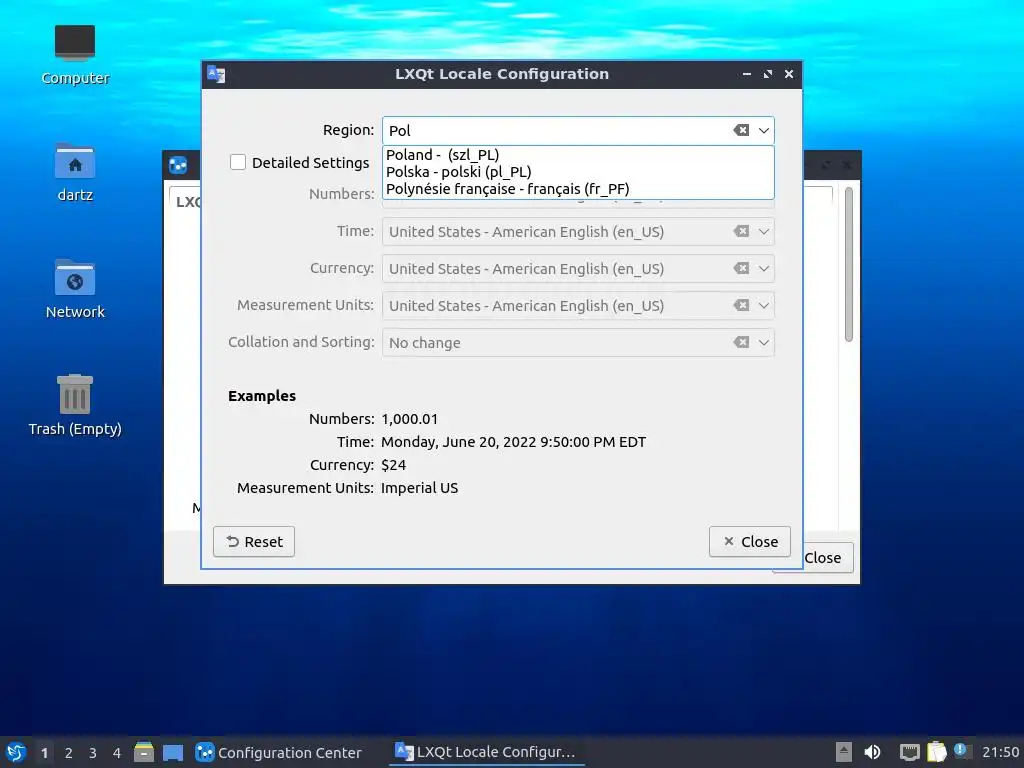Image resolution: width=1024 pixels, height=768 pixels.
Task: Click the taskbar clock showing 21:50
Action: coord(1000,752)
